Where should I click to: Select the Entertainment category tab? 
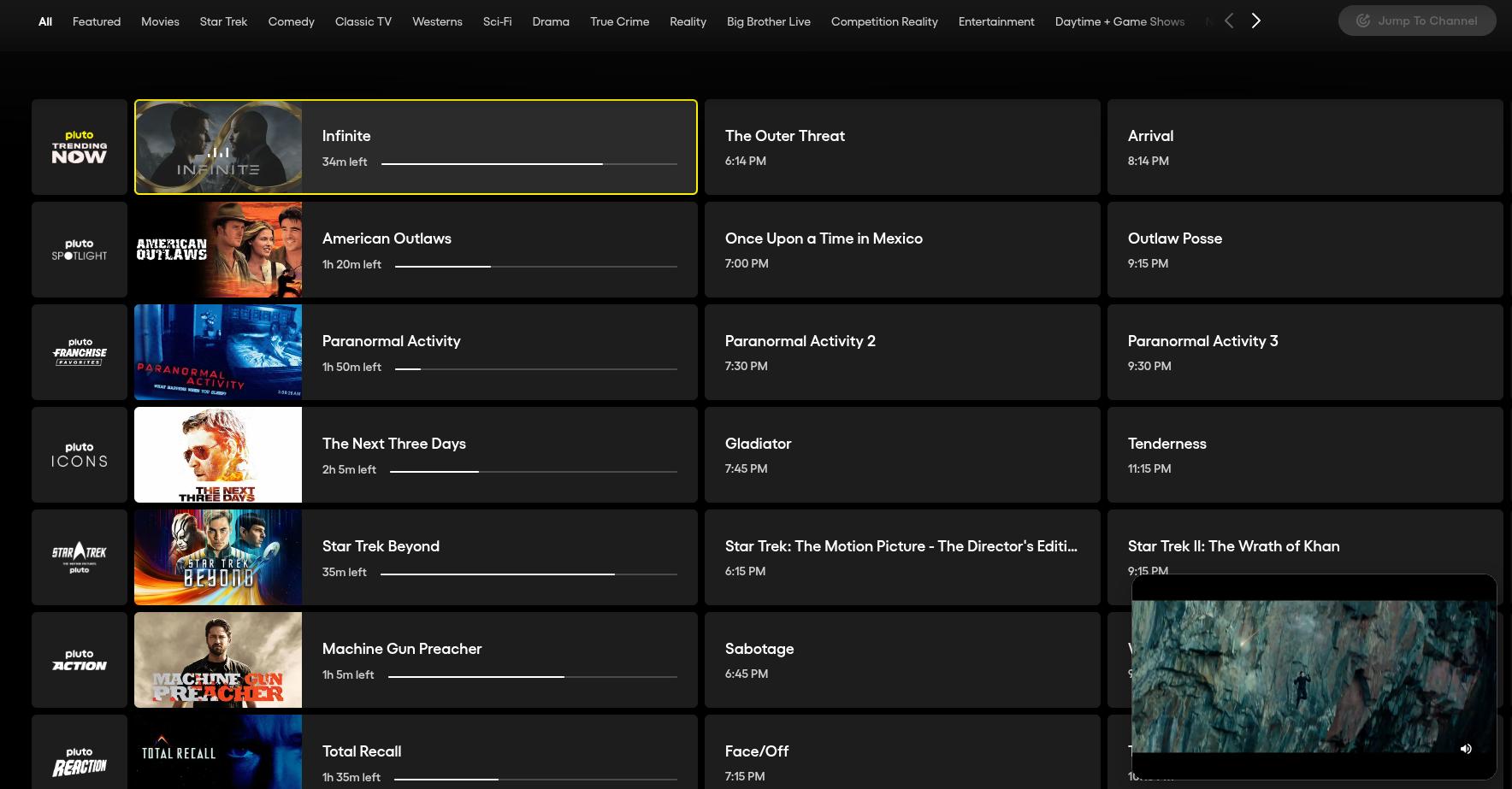(x=996, y=21)
